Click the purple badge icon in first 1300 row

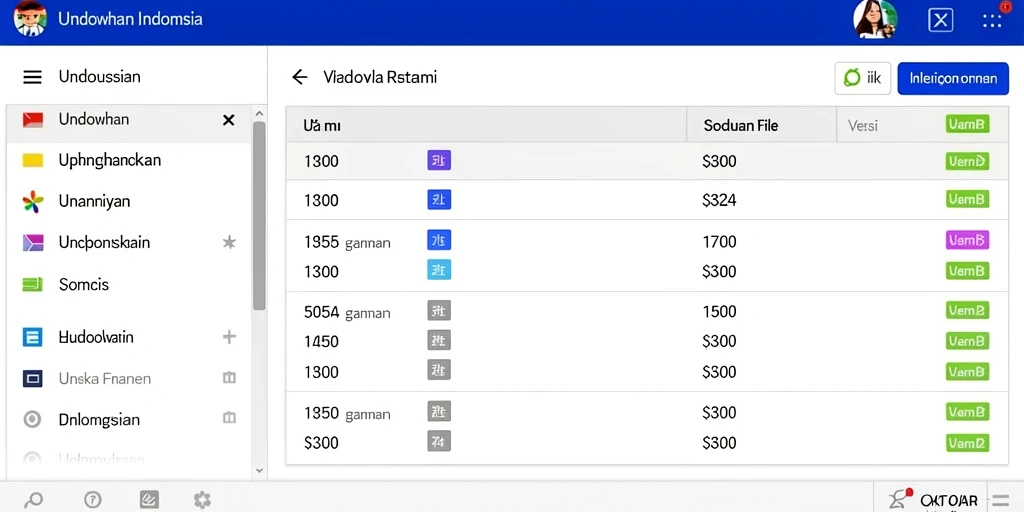(439, 161)
